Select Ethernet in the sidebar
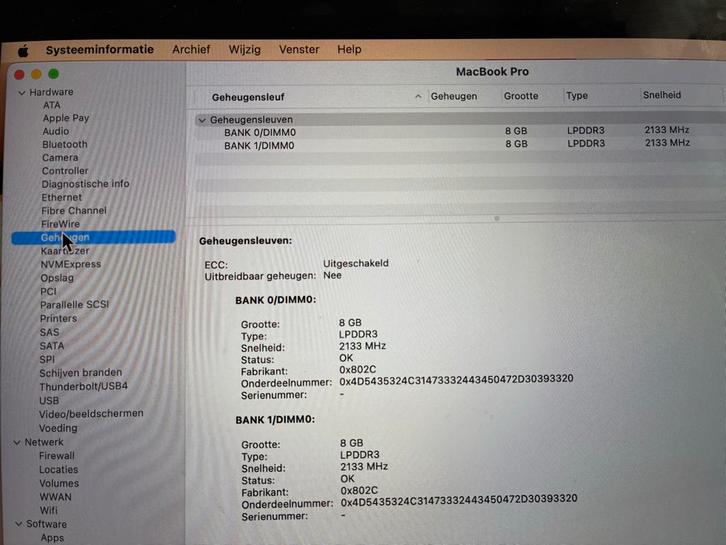This screenshot has width=726, height=545. coord(62,197)
